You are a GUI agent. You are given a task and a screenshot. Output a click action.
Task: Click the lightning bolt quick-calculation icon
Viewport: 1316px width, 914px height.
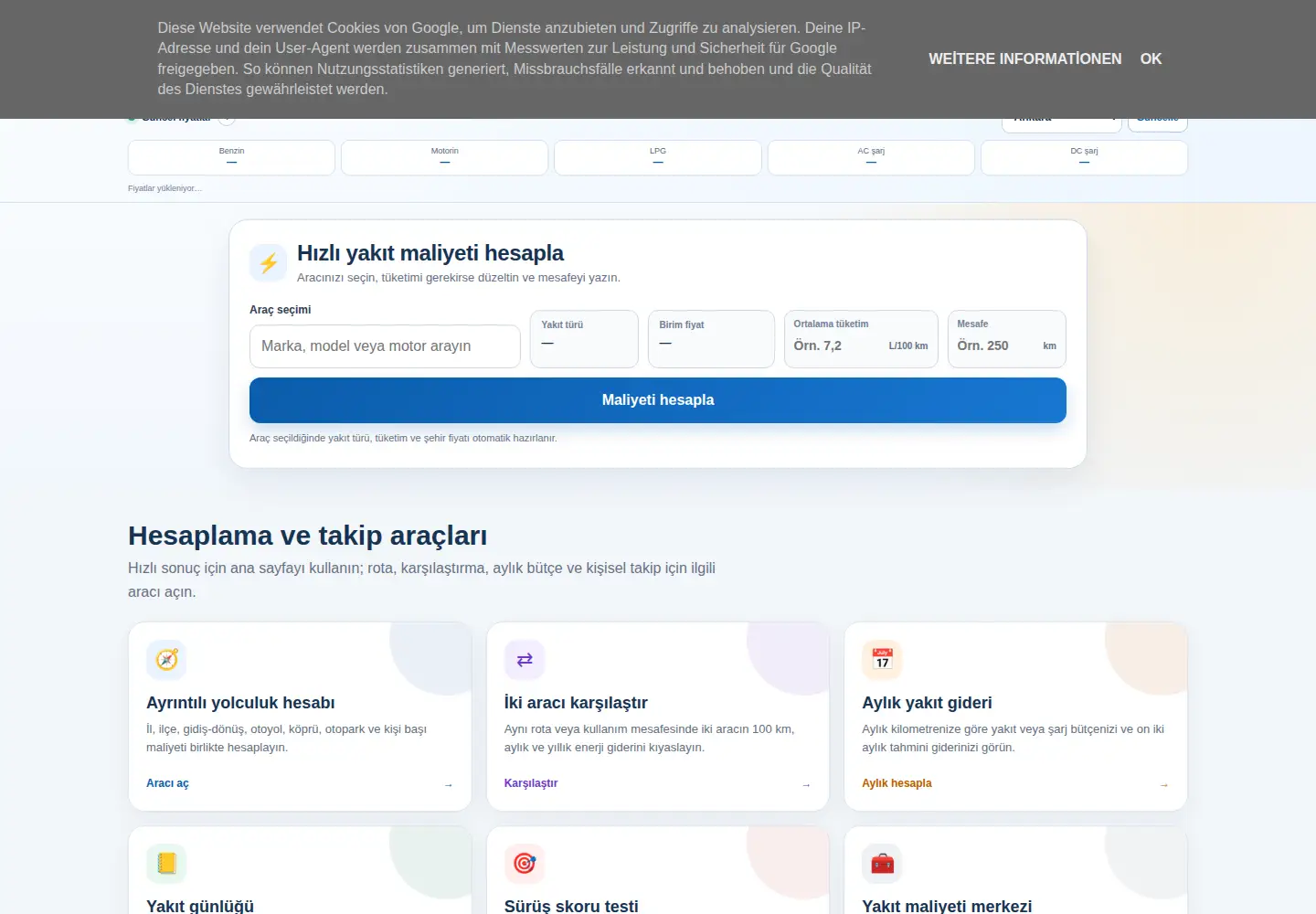tap(269, 263)
